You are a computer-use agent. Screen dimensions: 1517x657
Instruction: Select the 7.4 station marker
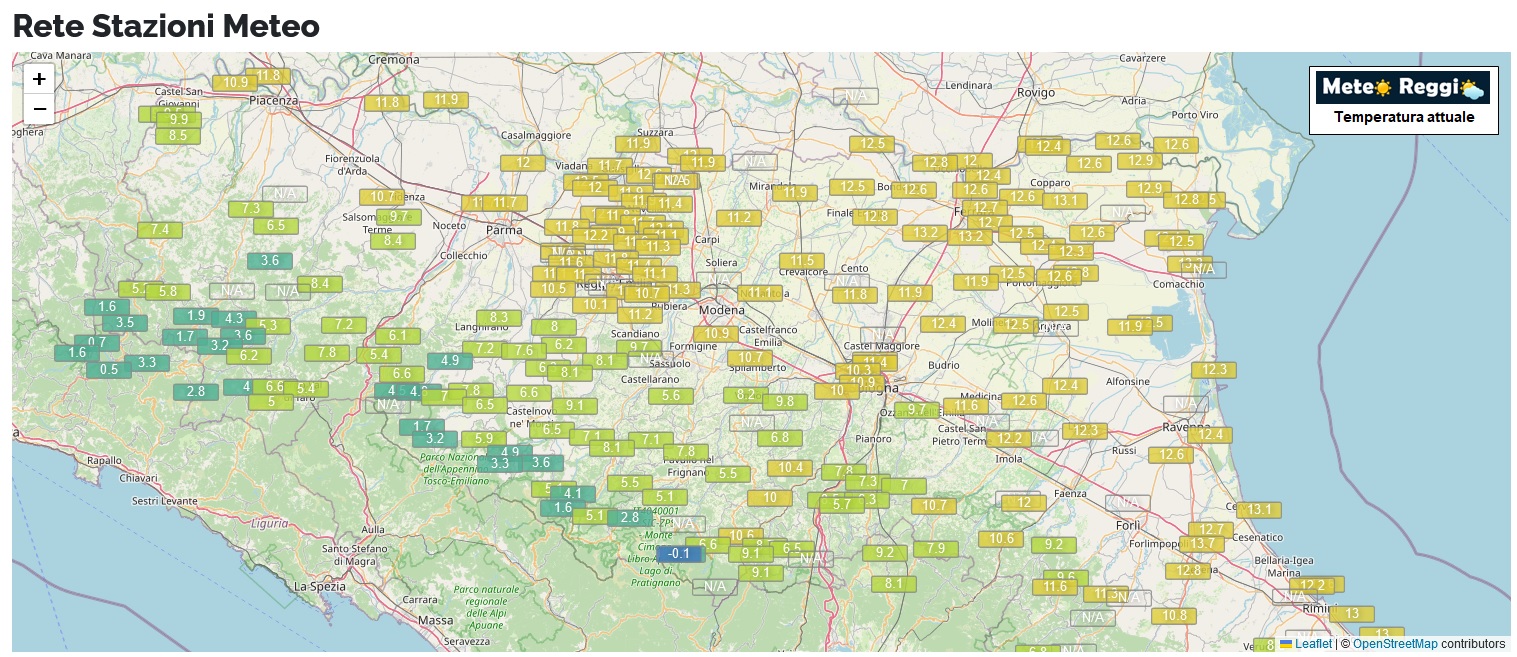[x=160, y=230]
